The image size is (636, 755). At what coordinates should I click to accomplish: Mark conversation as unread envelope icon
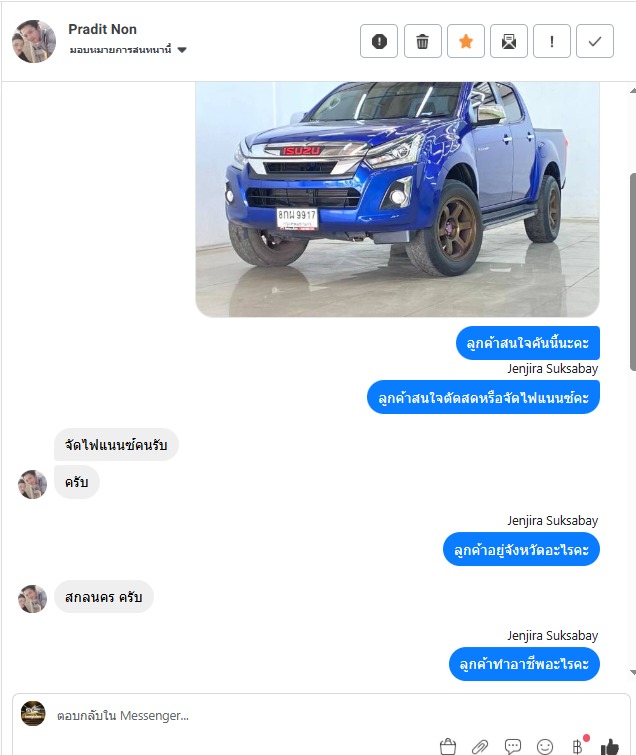509,41
